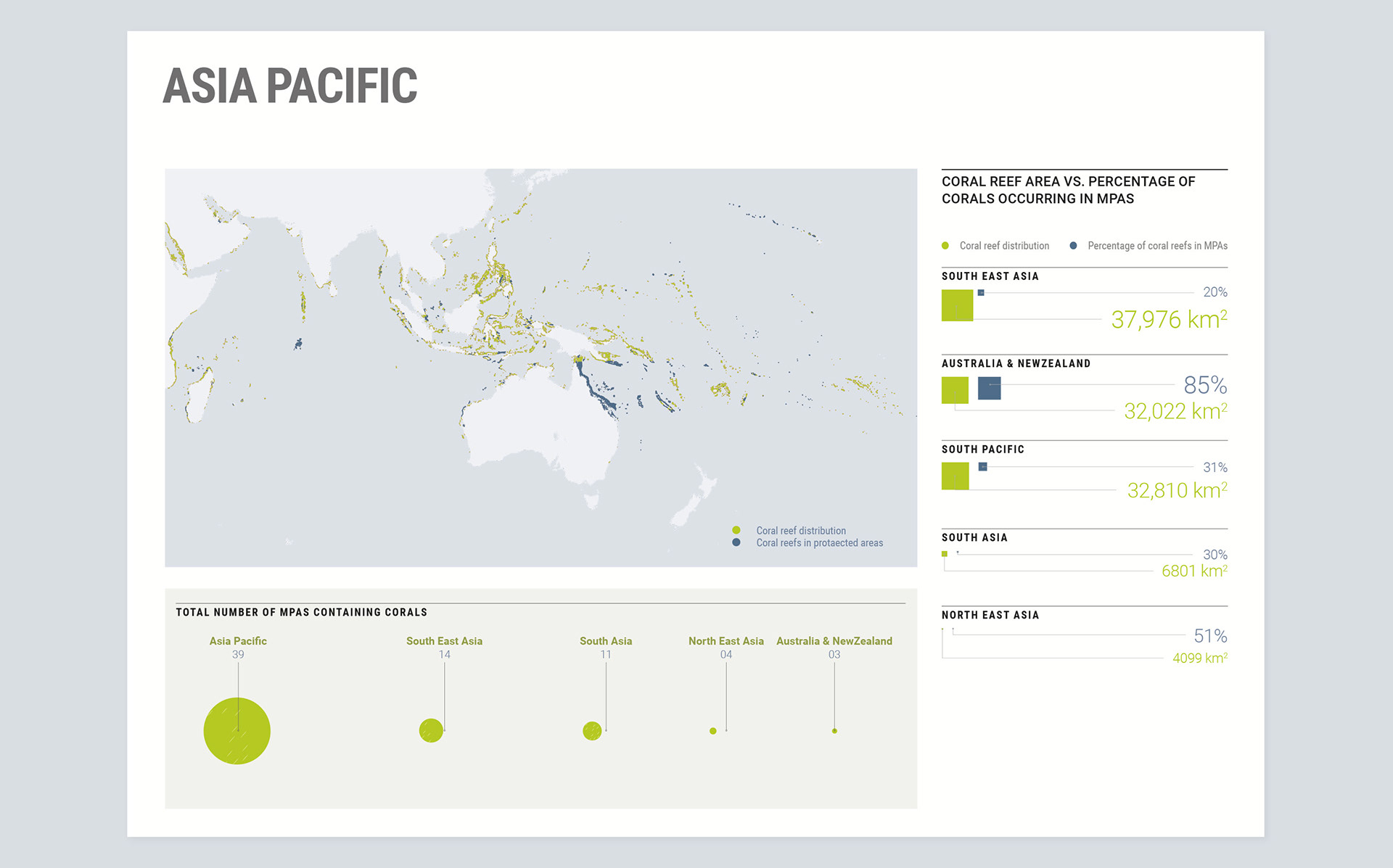Click the Australia & NewZealand tiny dot
Viewport: 1393px width, 868px height.
coord(834,731)
